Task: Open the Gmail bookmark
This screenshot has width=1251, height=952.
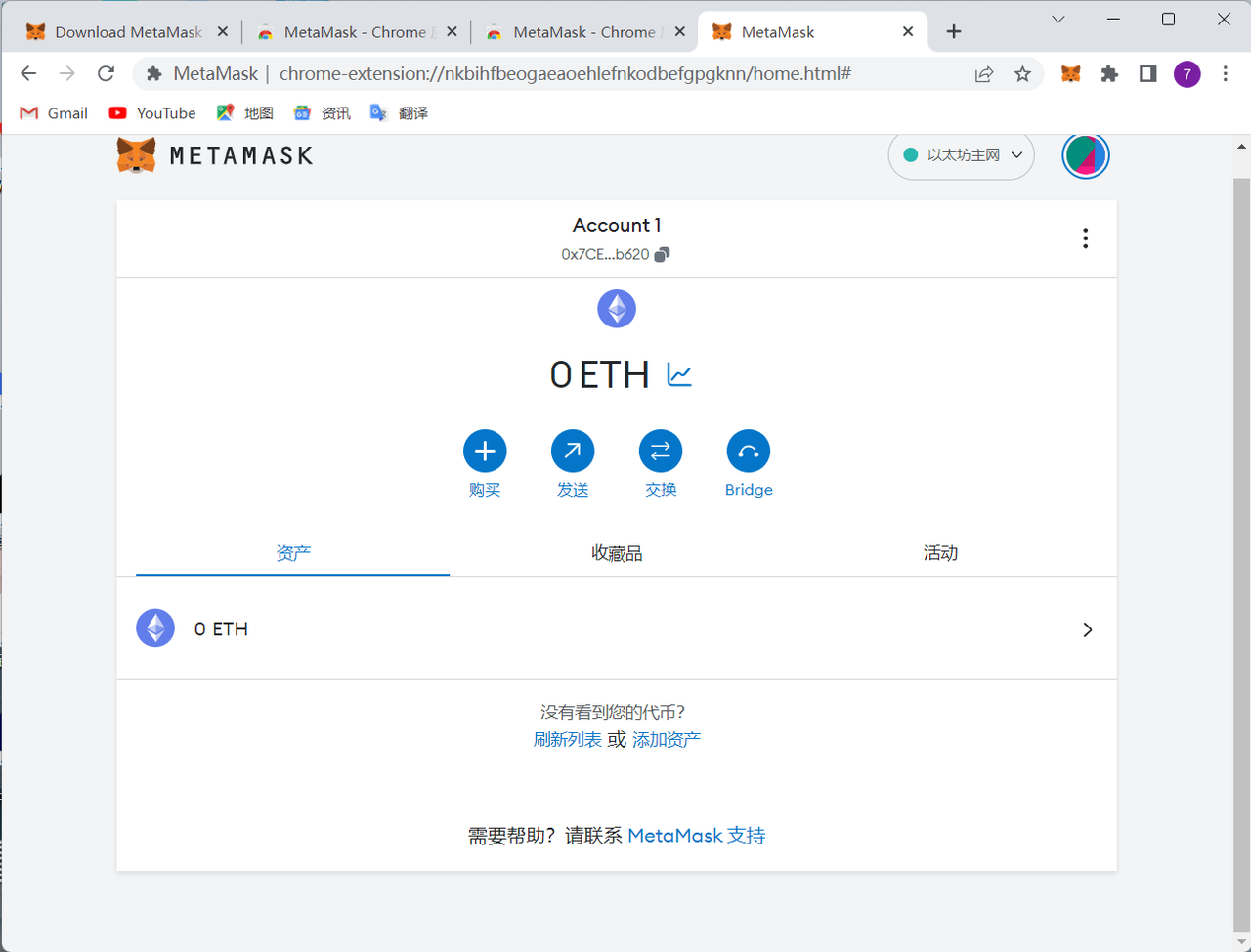Action: point(54,113)
